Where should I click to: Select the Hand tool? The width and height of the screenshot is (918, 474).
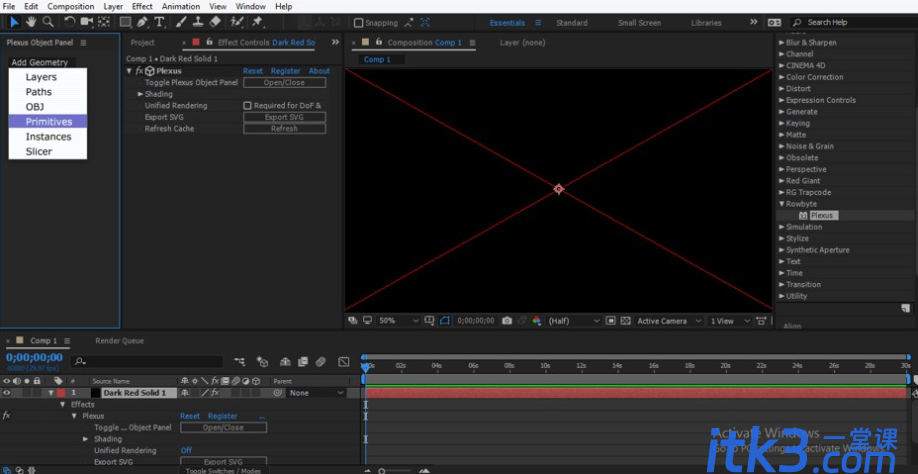[31, 22]
